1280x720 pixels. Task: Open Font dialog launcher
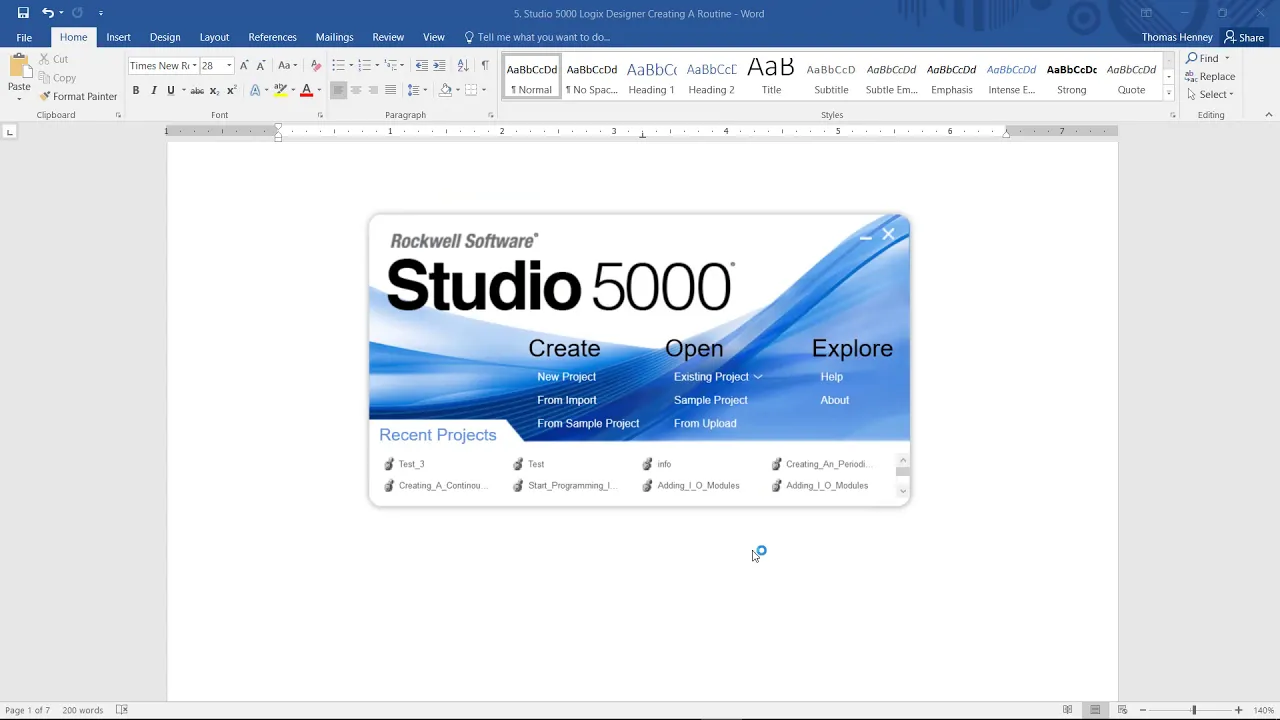tap(319, 115)
